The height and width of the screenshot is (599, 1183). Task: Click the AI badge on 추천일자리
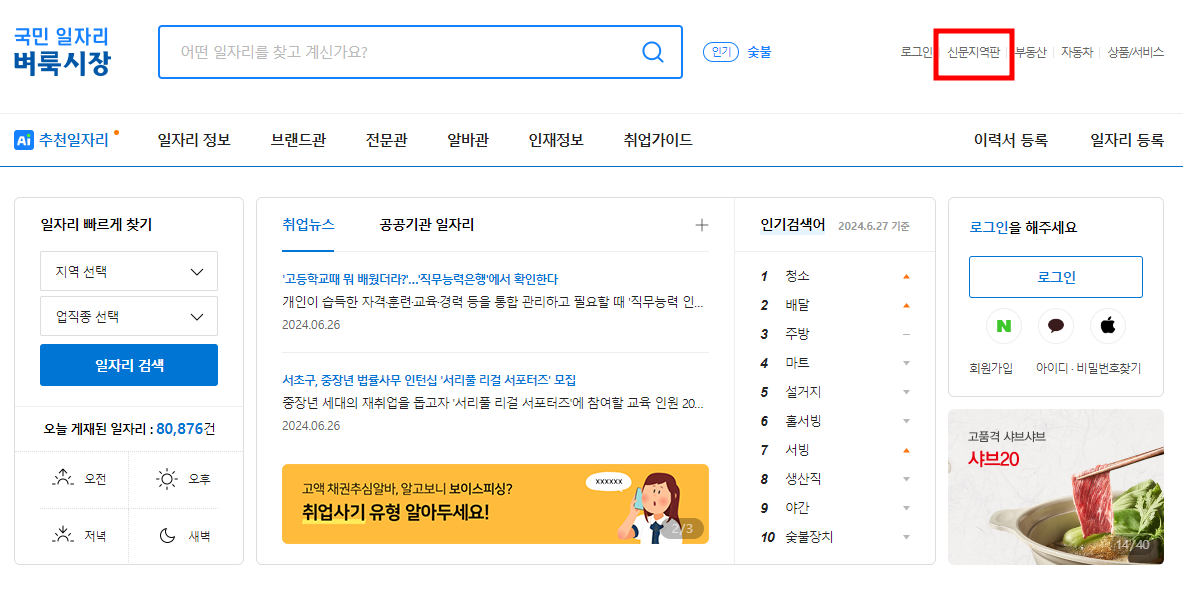(22, 139)
